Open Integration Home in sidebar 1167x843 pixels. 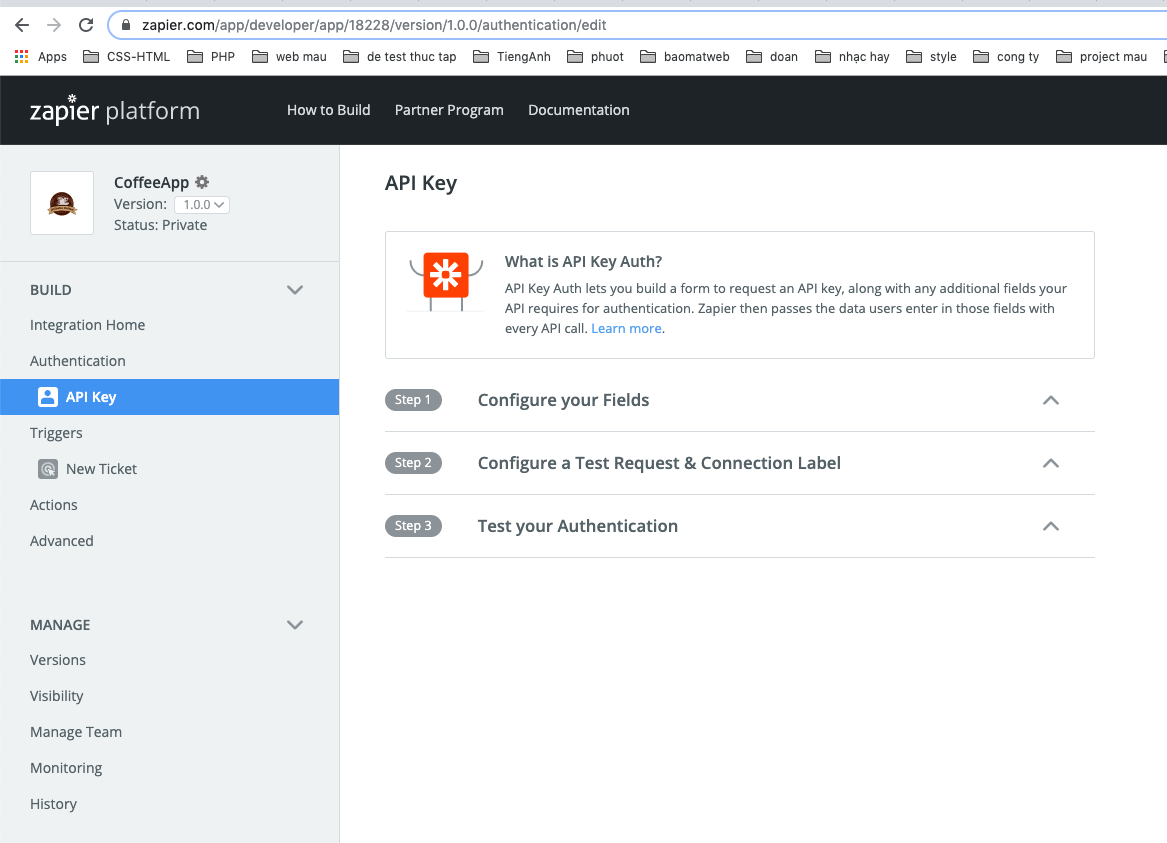pyautogui.click(x=87, y=325)
